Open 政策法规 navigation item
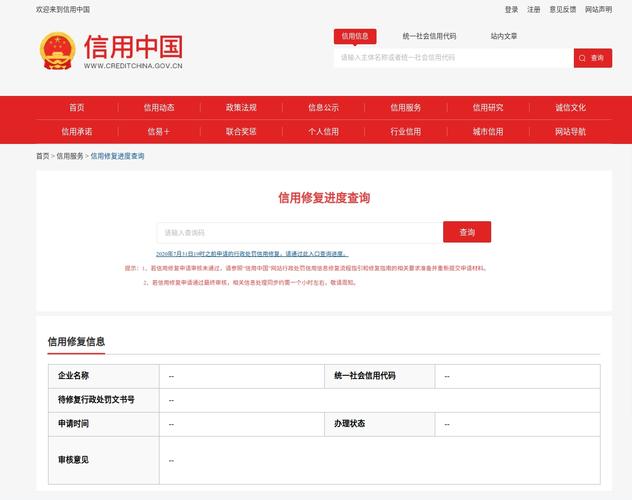The width and height of the screenshot is (632, 500). pos(241,108)
